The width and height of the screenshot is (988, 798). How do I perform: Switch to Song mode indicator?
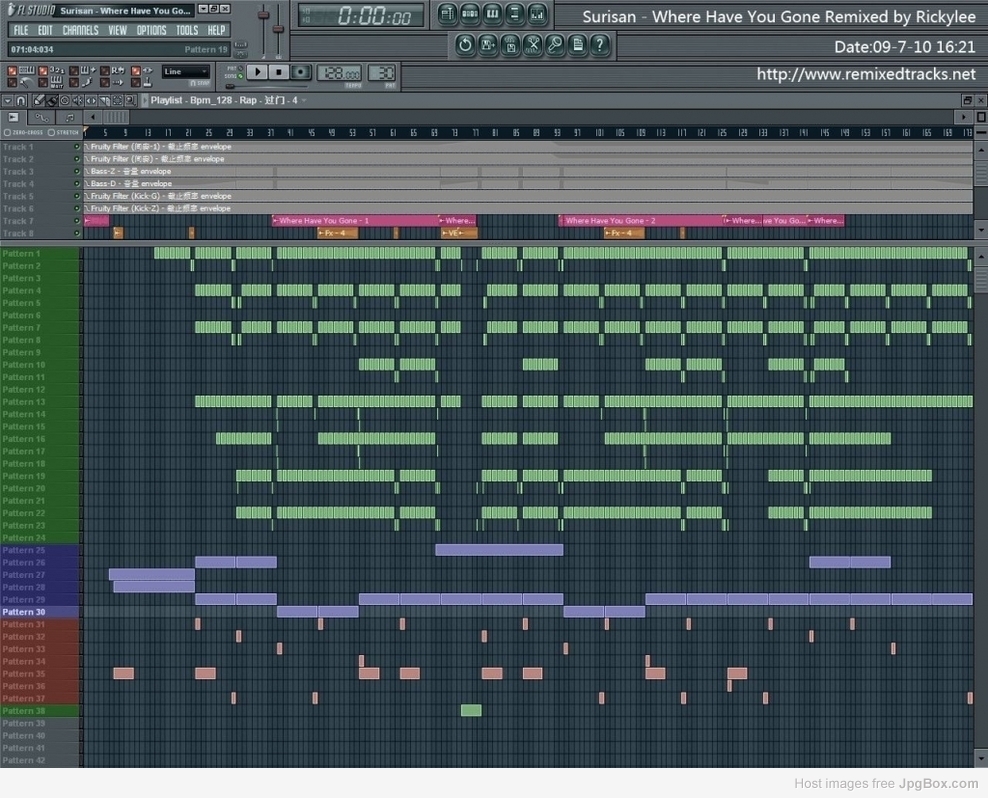click(x=233, y=76)
